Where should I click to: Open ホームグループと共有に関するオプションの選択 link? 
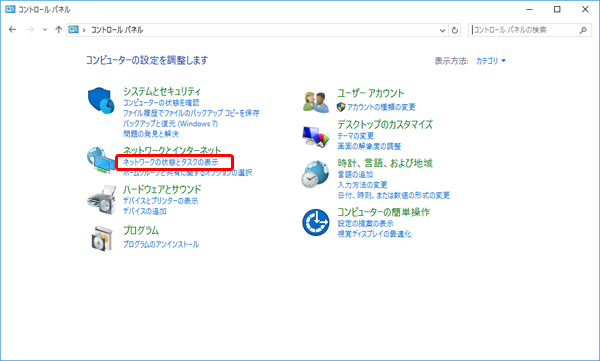pyautogui.click(x=188, y=173)
